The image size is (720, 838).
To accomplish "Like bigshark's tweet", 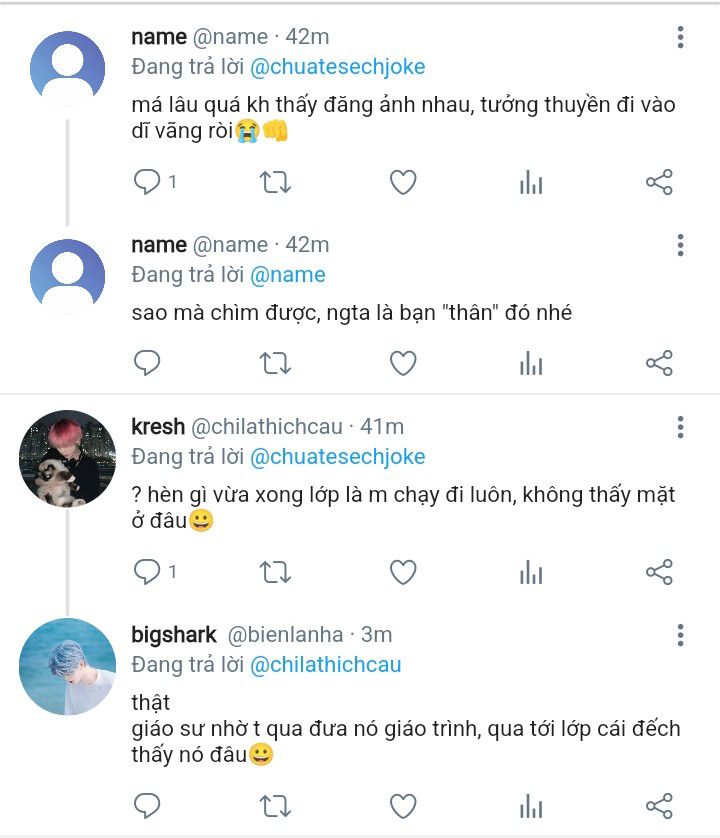I will 403,806.
